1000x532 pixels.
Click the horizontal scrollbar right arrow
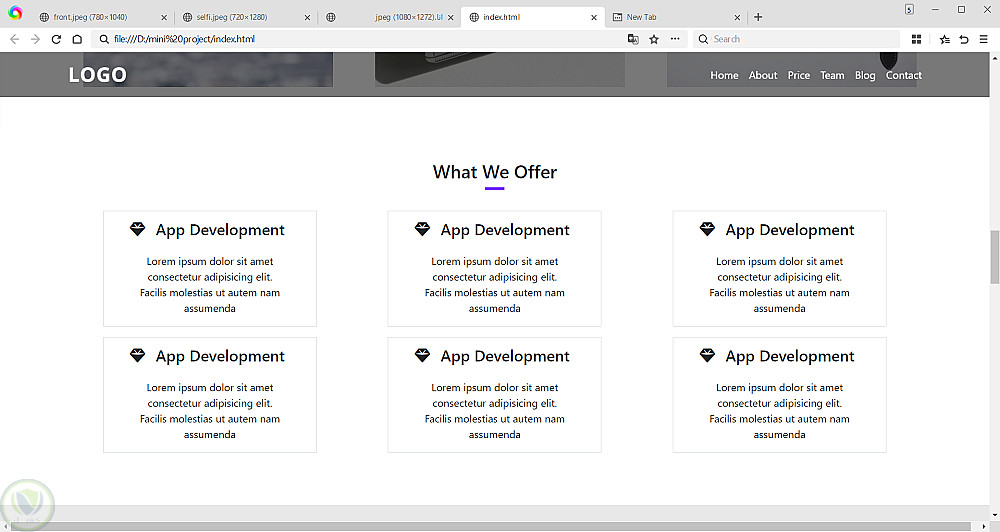[x=983, y=526]
